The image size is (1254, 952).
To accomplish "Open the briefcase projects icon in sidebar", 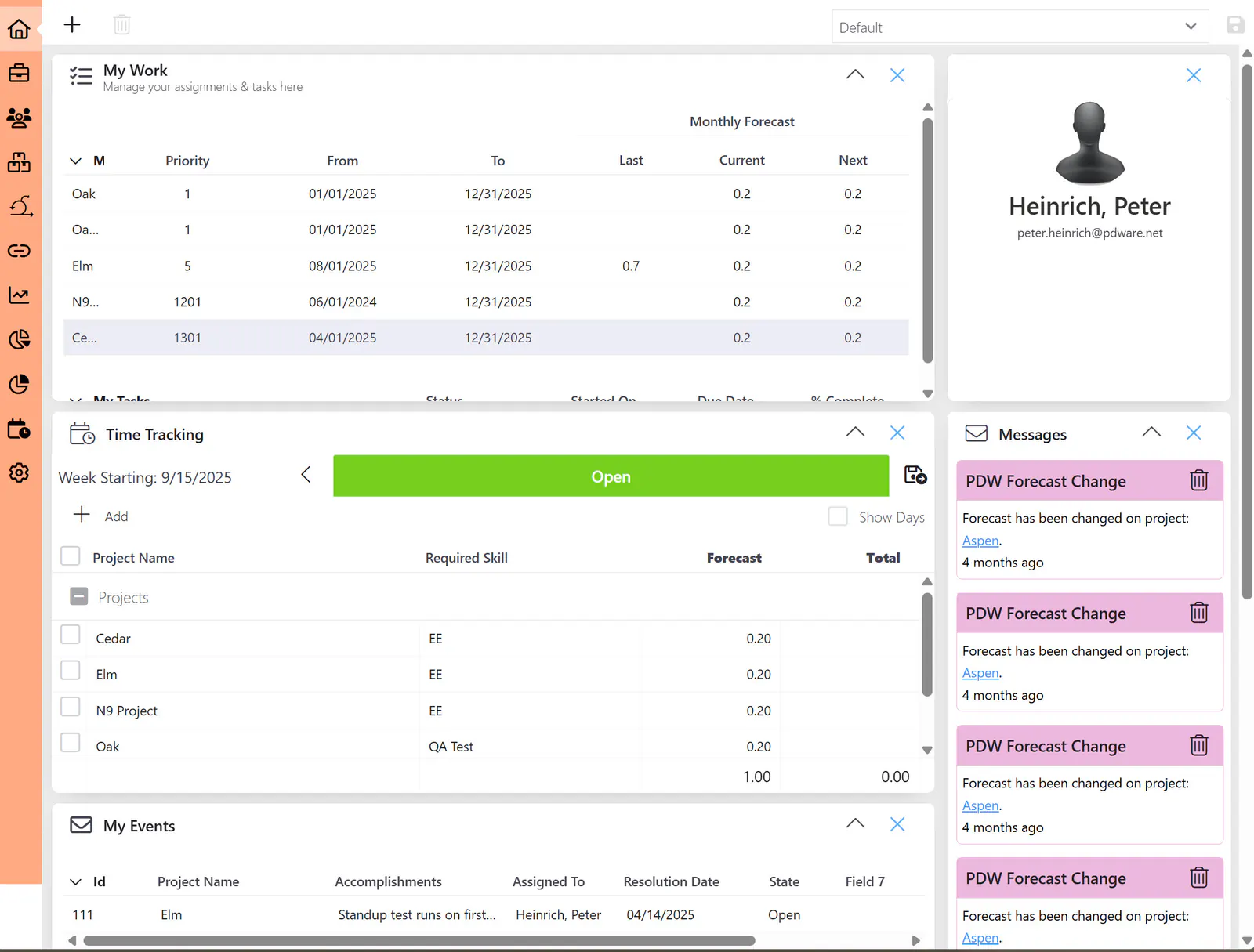I will pos(19,73).
